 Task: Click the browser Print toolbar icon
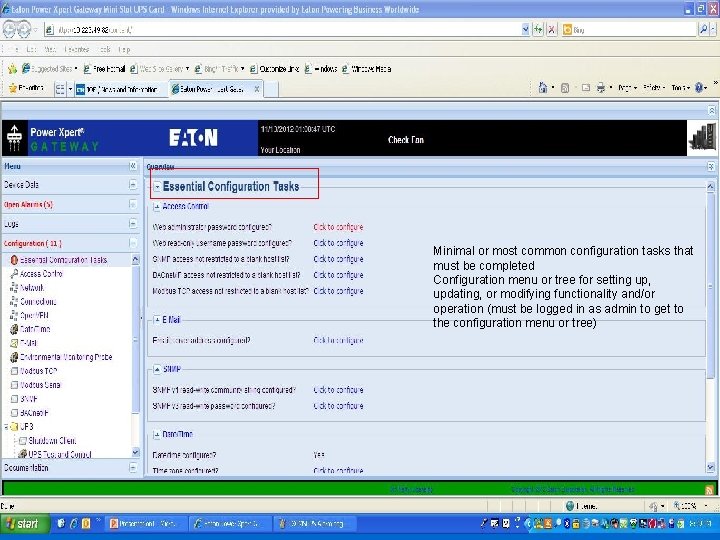pos(601,88)
